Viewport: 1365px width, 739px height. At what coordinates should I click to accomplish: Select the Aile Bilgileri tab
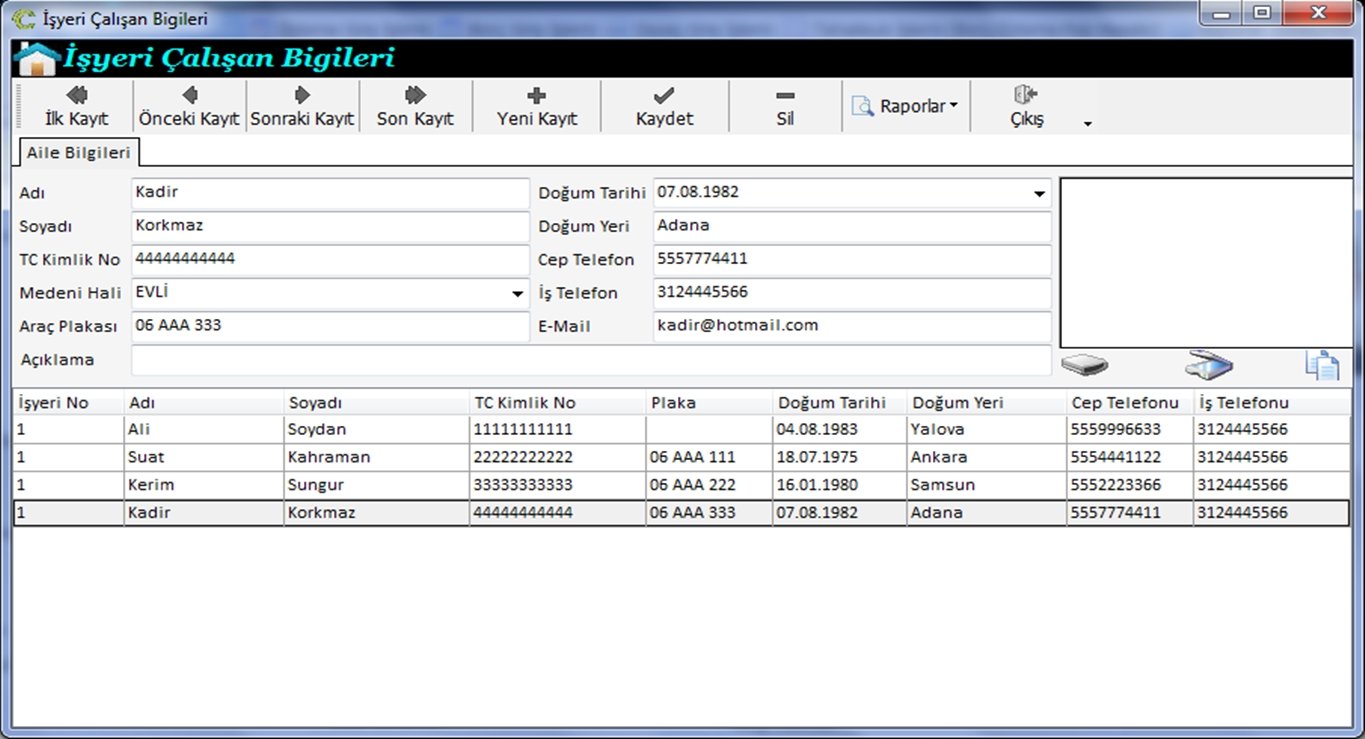(x=78, y=152)
